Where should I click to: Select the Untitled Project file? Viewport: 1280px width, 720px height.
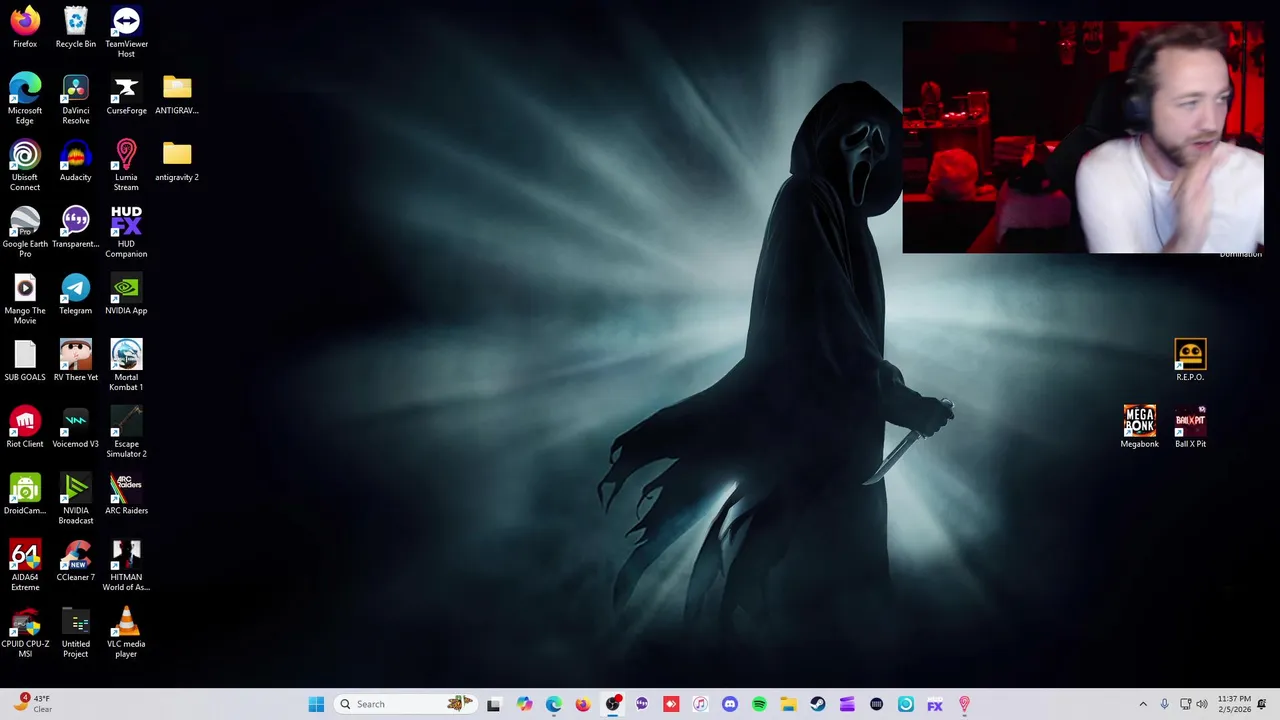76,632
